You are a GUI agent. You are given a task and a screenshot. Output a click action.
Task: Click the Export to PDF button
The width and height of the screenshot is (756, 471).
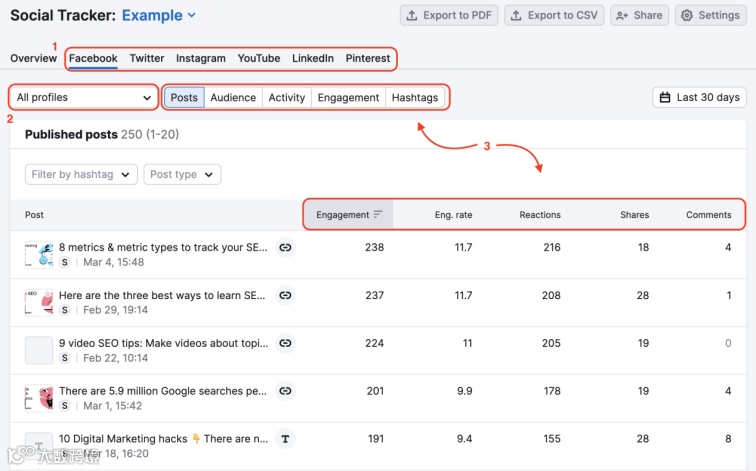(449, 15)
